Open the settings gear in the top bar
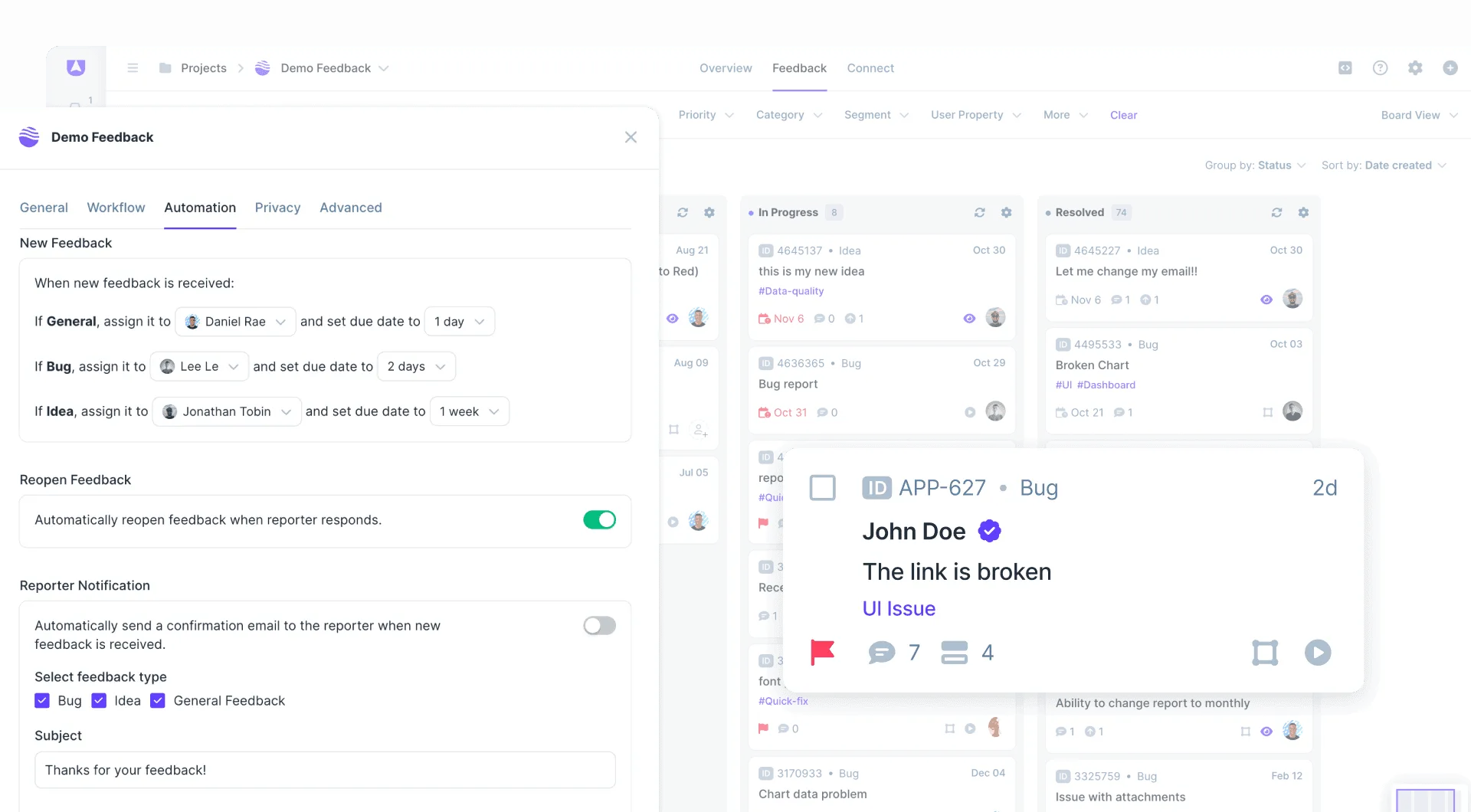1471x812 pixels. 1415,67
